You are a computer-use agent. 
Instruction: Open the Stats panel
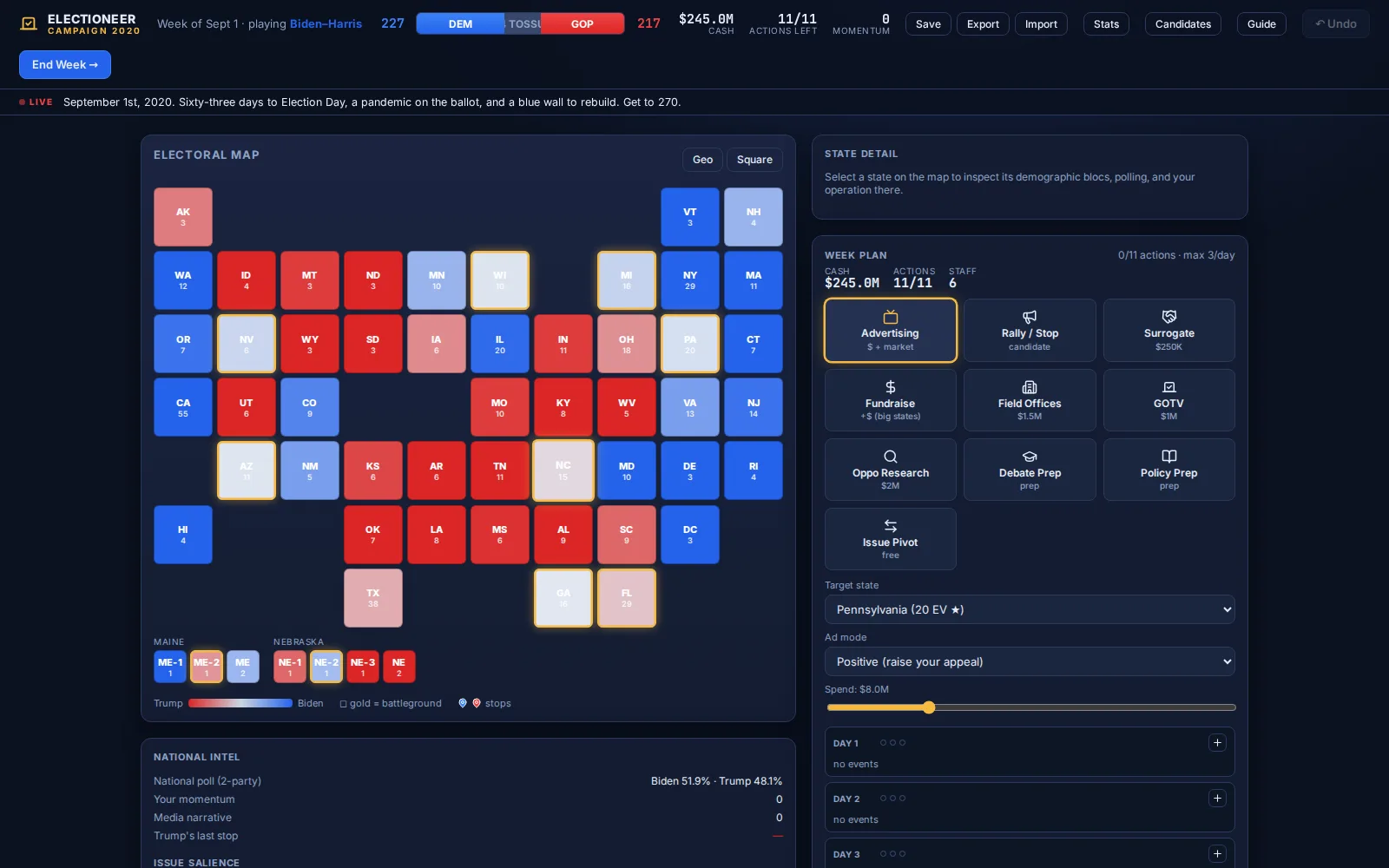(x=1106, y=24)
